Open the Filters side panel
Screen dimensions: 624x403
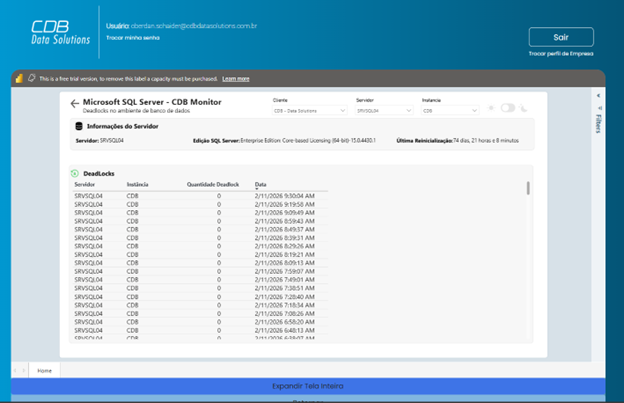598,122
